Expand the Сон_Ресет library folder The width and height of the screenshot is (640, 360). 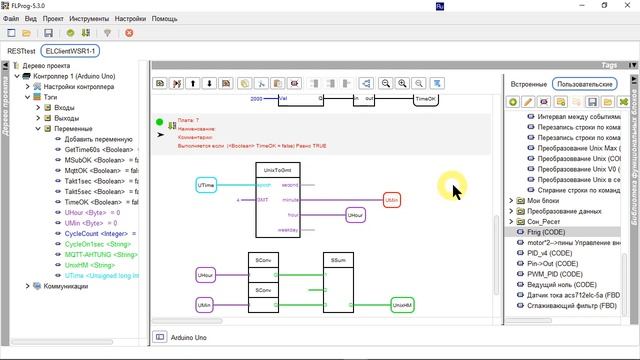click(x=511, y=222)
